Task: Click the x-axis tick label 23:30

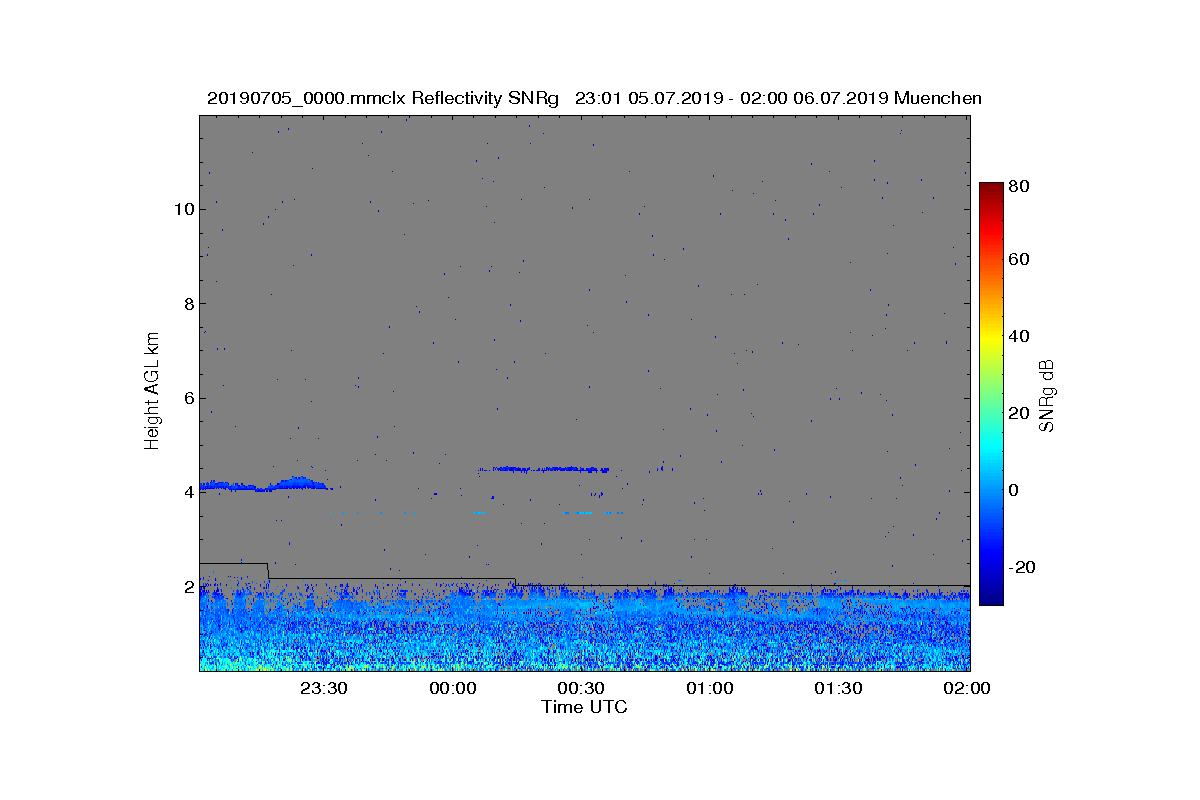Action: click(x=324, y=688)
